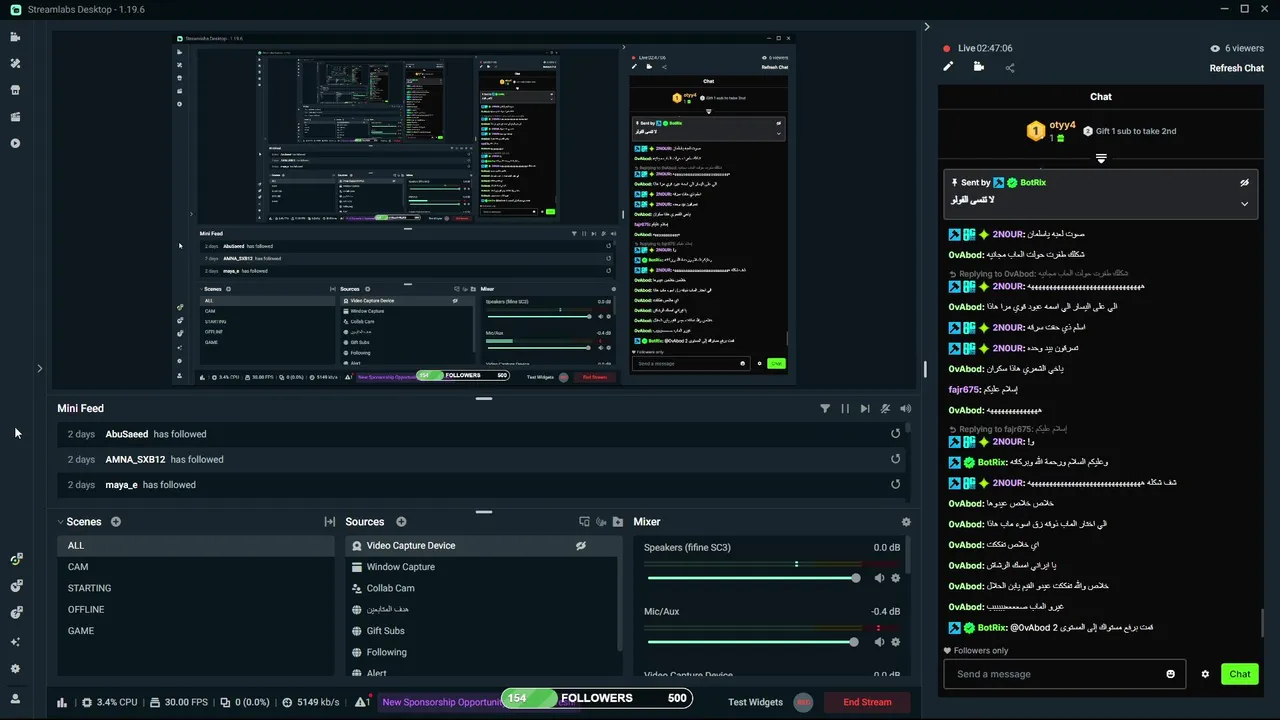Collapse the chat panel with top arrow
This screenshot has width=1280, height=720.
[927, 27]
